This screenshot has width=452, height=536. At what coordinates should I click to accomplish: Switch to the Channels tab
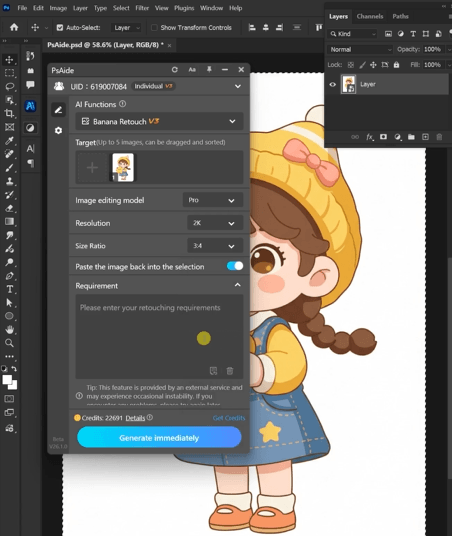pos(370,16)
